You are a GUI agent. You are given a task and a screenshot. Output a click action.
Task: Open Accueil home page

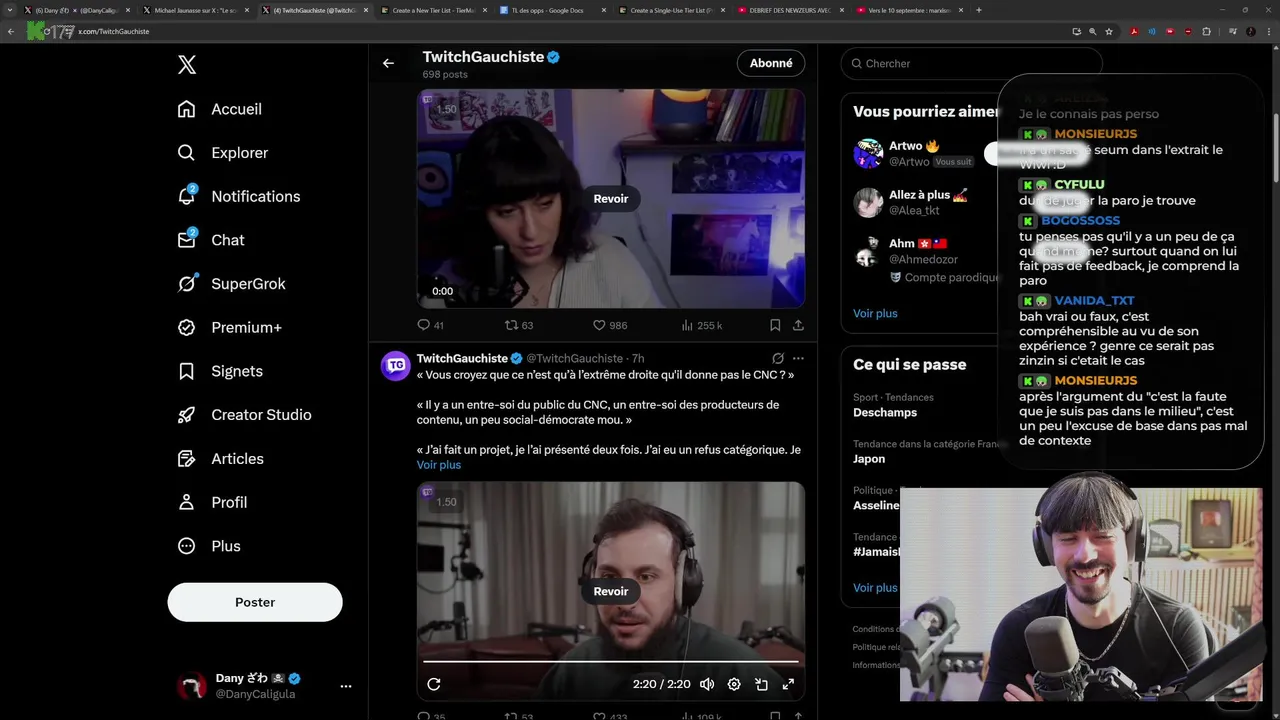click(x=220, y=109)
